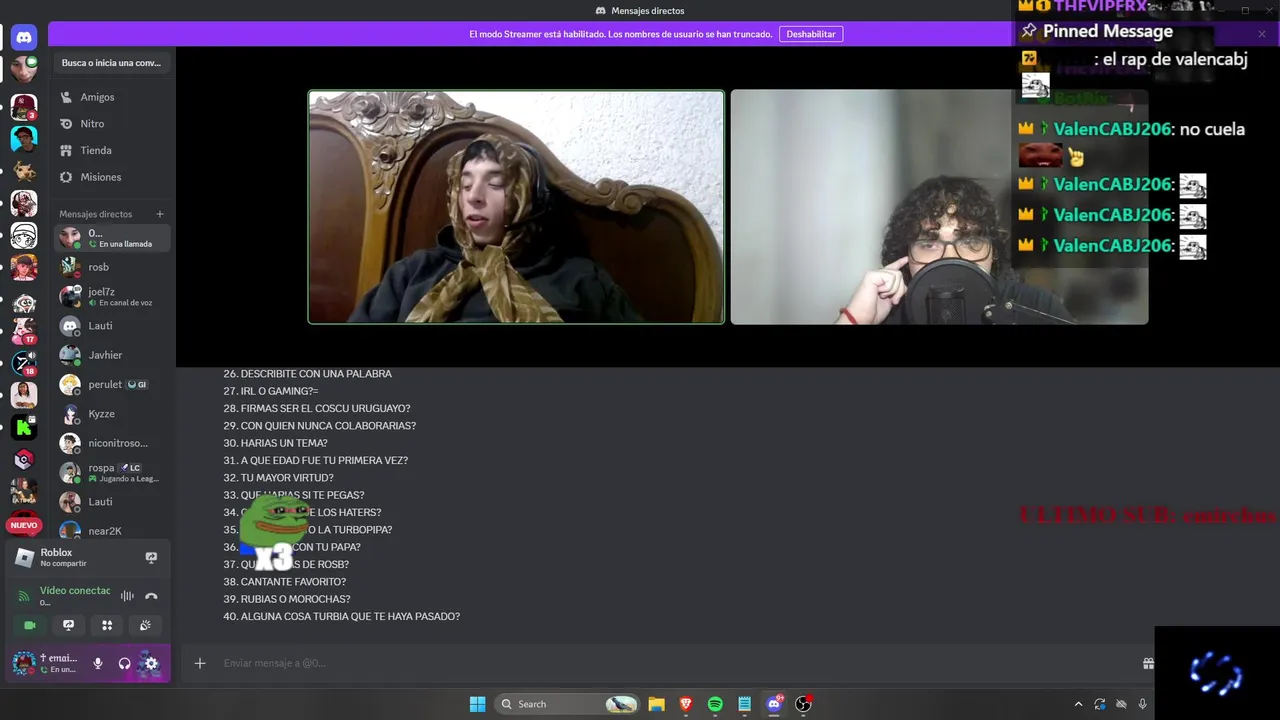Open the Windows Start menu

click(478, 704)
